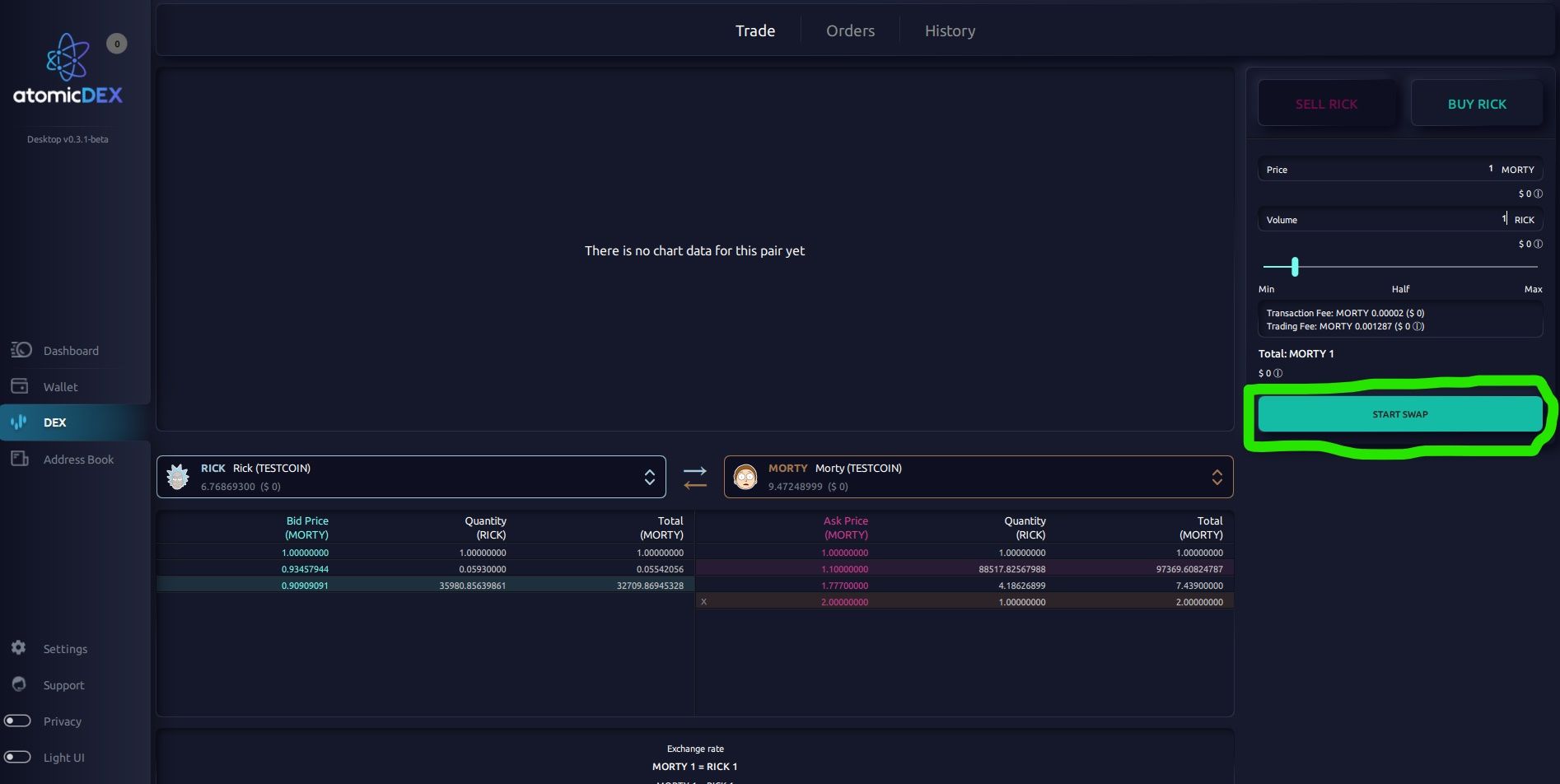1560x784 pixels.
Task: Click the Ask Price (MORTY) column header
Action: coord(846,528)
